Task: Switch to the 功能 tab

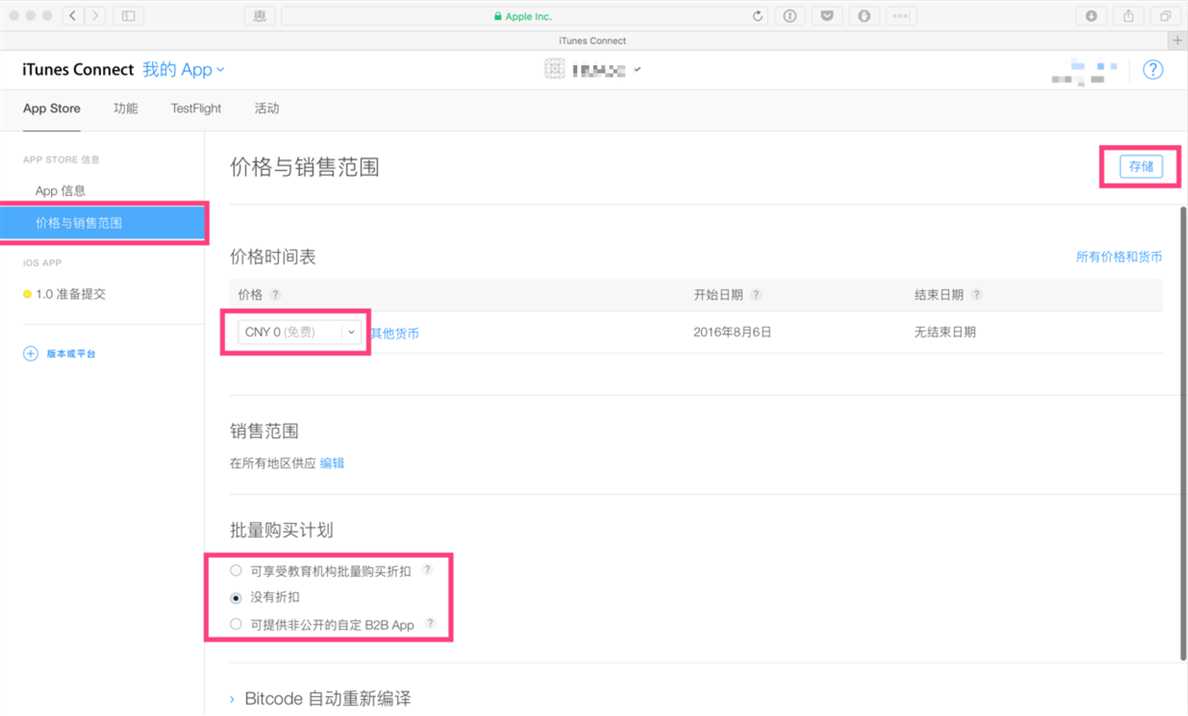Action: (126, 108)
